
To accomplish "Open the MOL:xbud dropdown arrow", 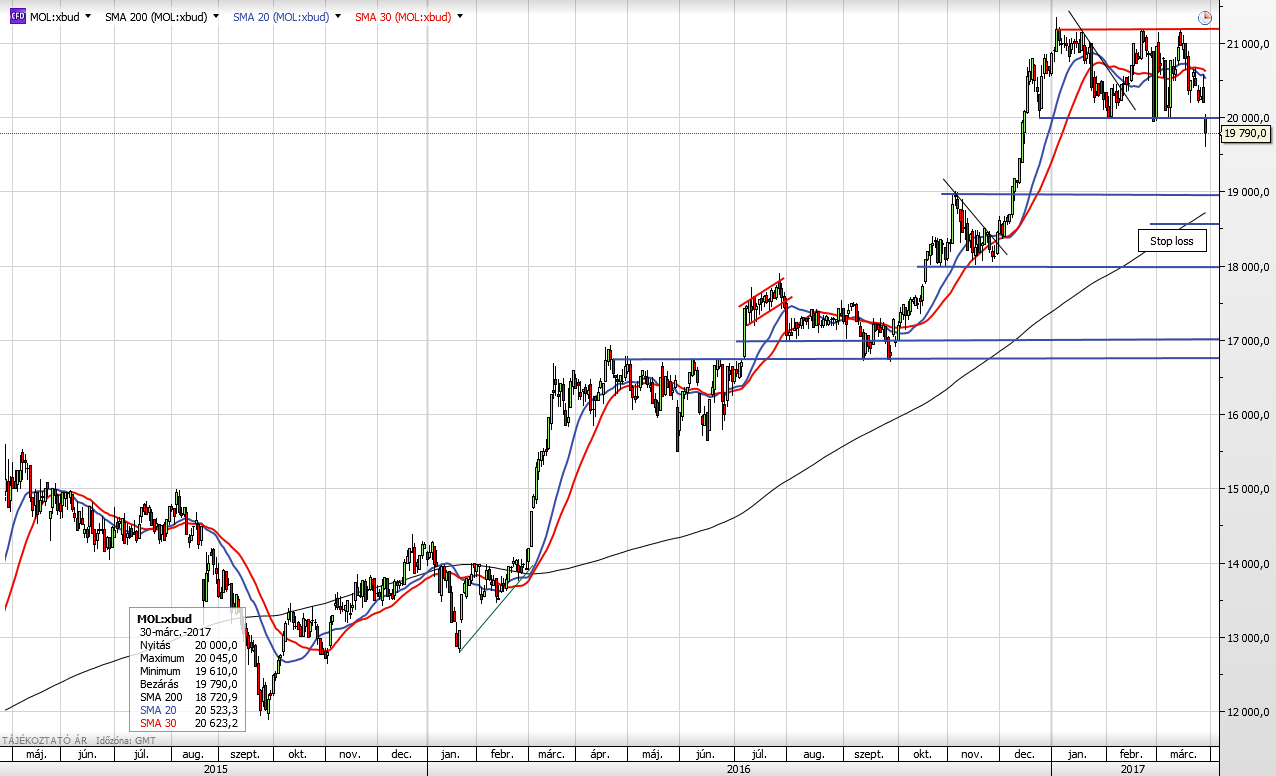I will click(88, 17).
